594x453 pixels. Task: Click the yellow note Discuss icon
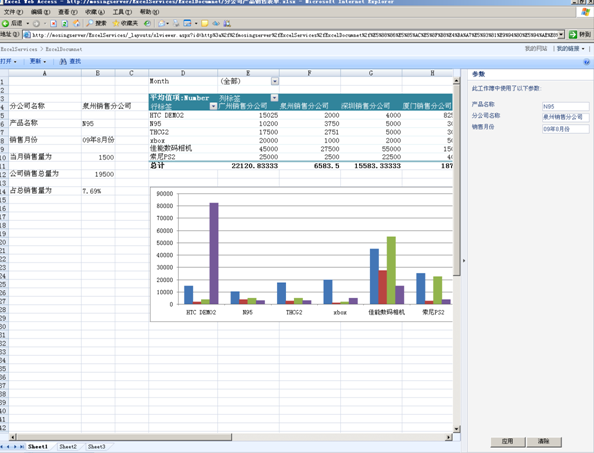click(205, 23)
